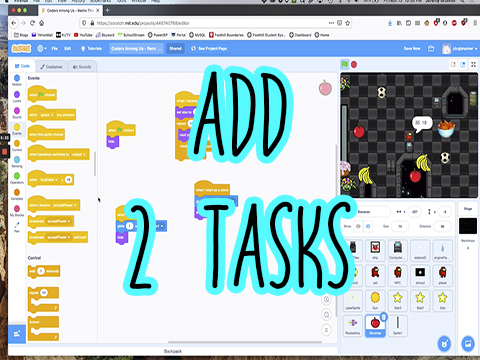Click Save Now

click(x=412, y=49)
